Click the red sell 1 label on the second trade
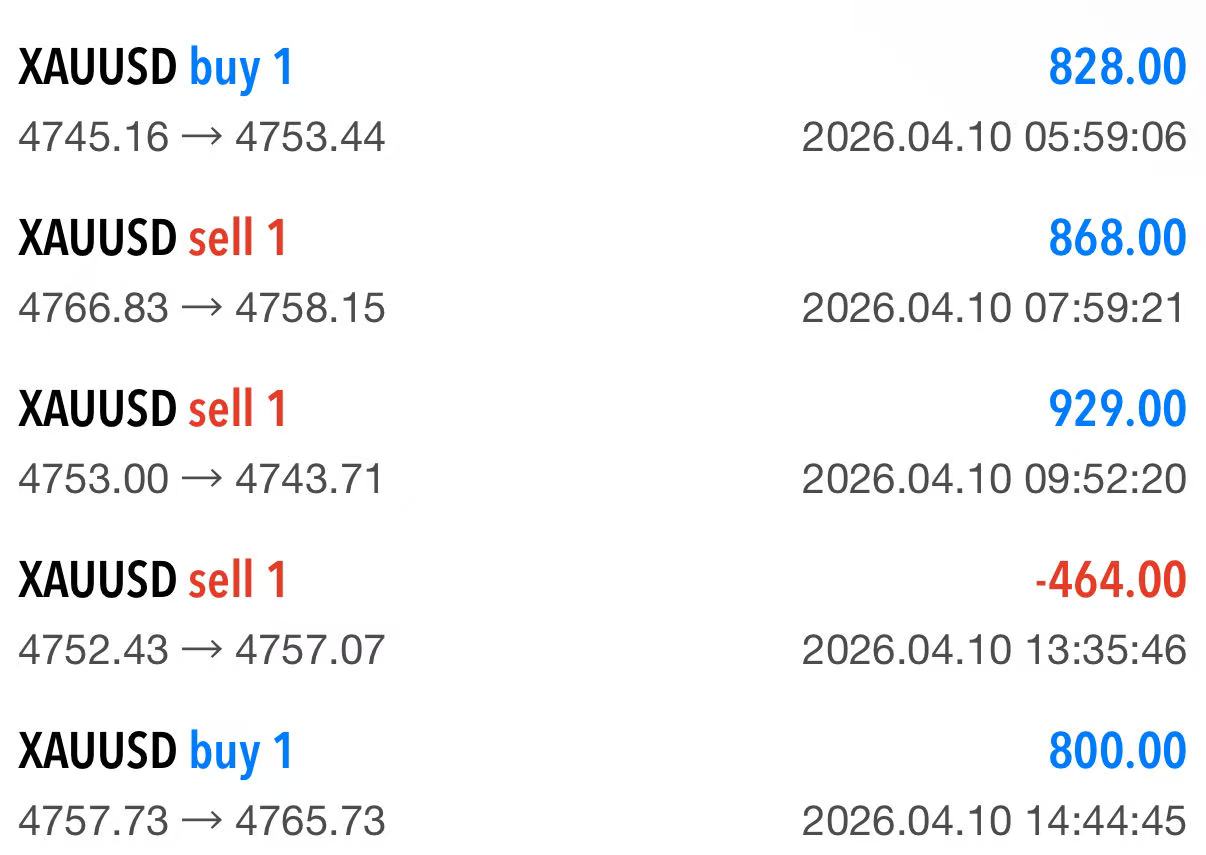This screenshot has width=1206, height=855. click(234, 238)
